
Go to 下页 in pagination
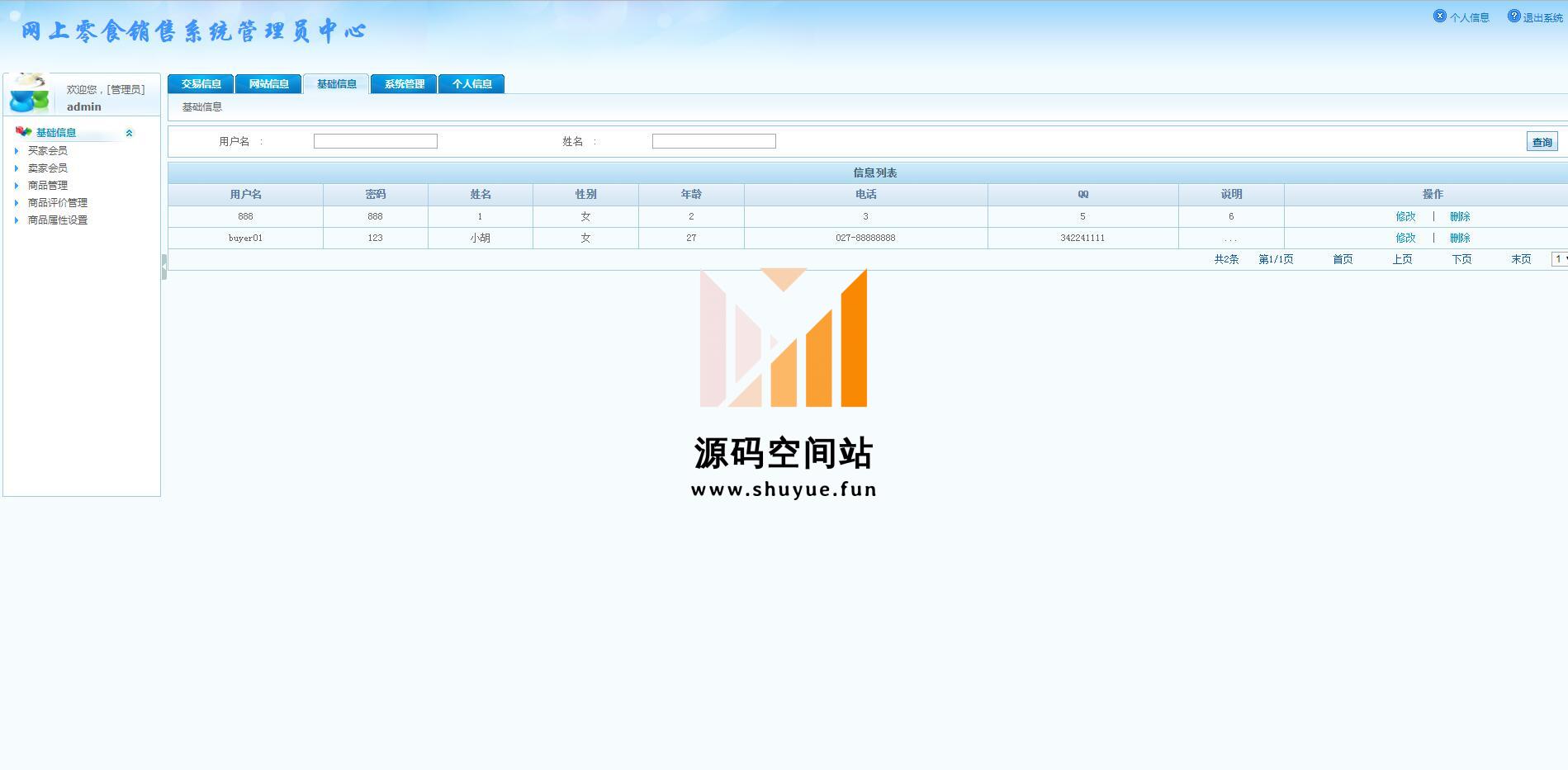coord(1461,259)
